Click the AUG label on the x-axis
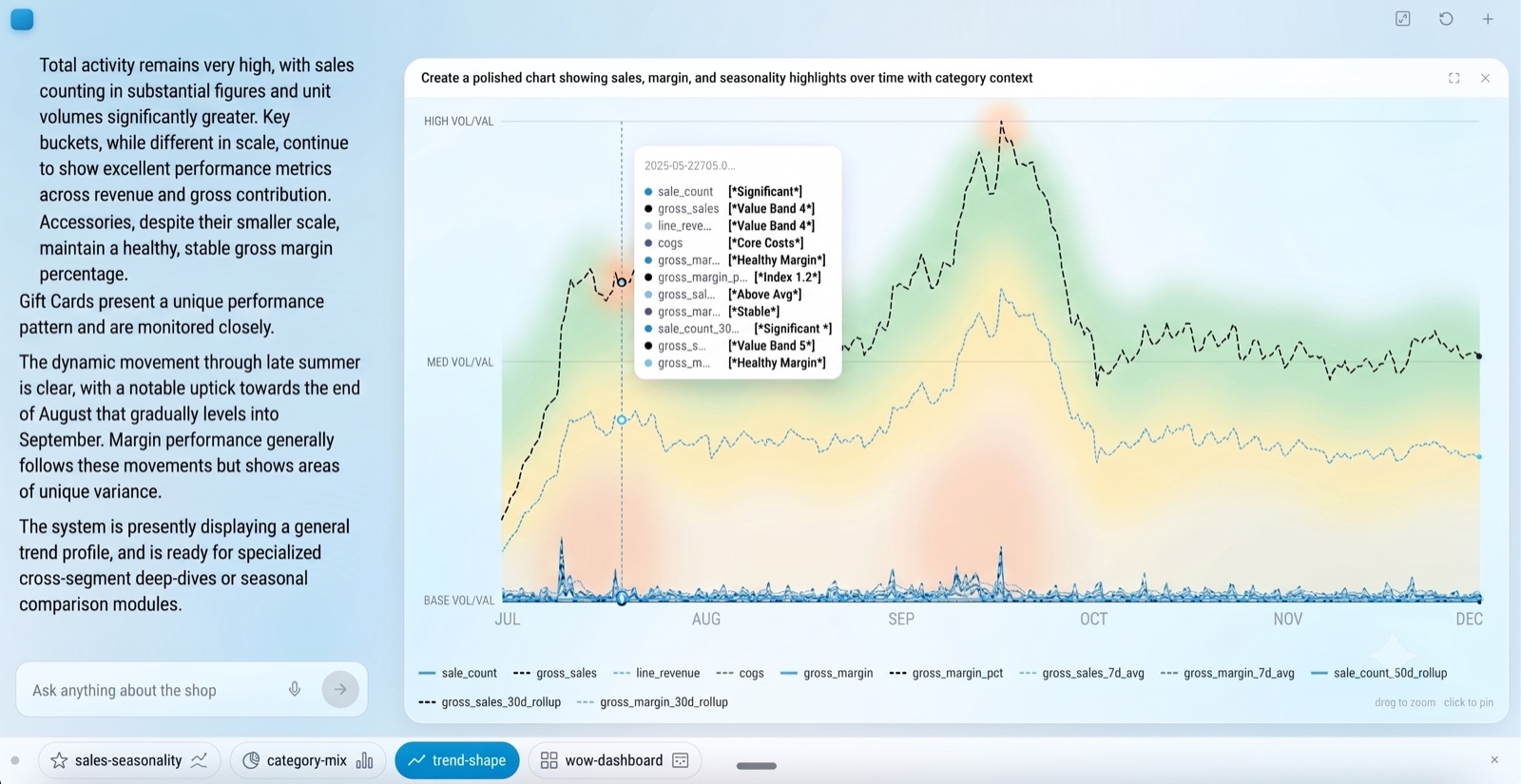This screenshot has height=784, width=1521. click(x=706, y=620)
